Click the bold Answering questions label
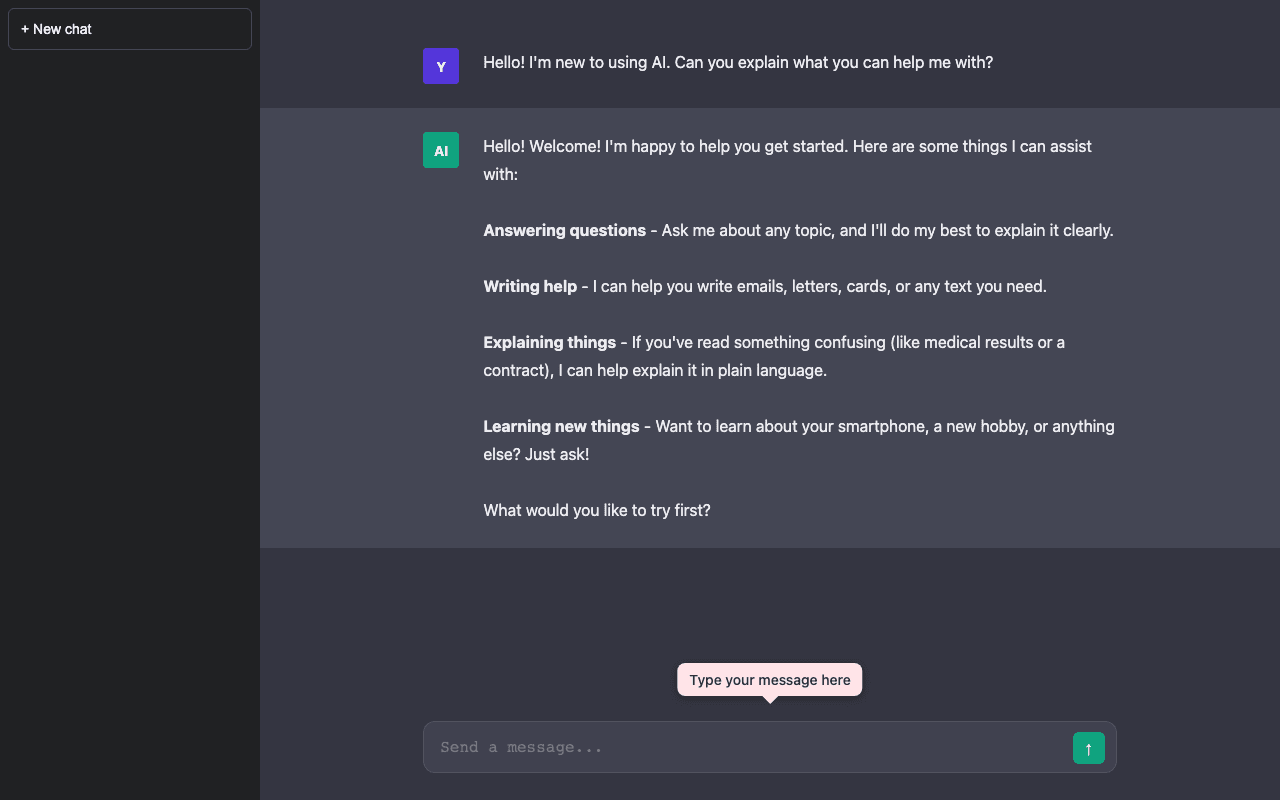1280x800 pixels. point(564,230)
